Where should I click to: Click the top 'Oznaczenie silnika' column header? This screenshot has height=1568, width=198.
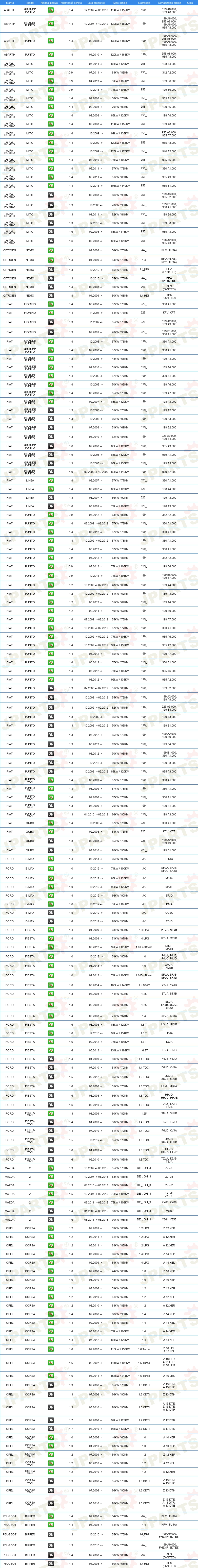tap(169, 3)
